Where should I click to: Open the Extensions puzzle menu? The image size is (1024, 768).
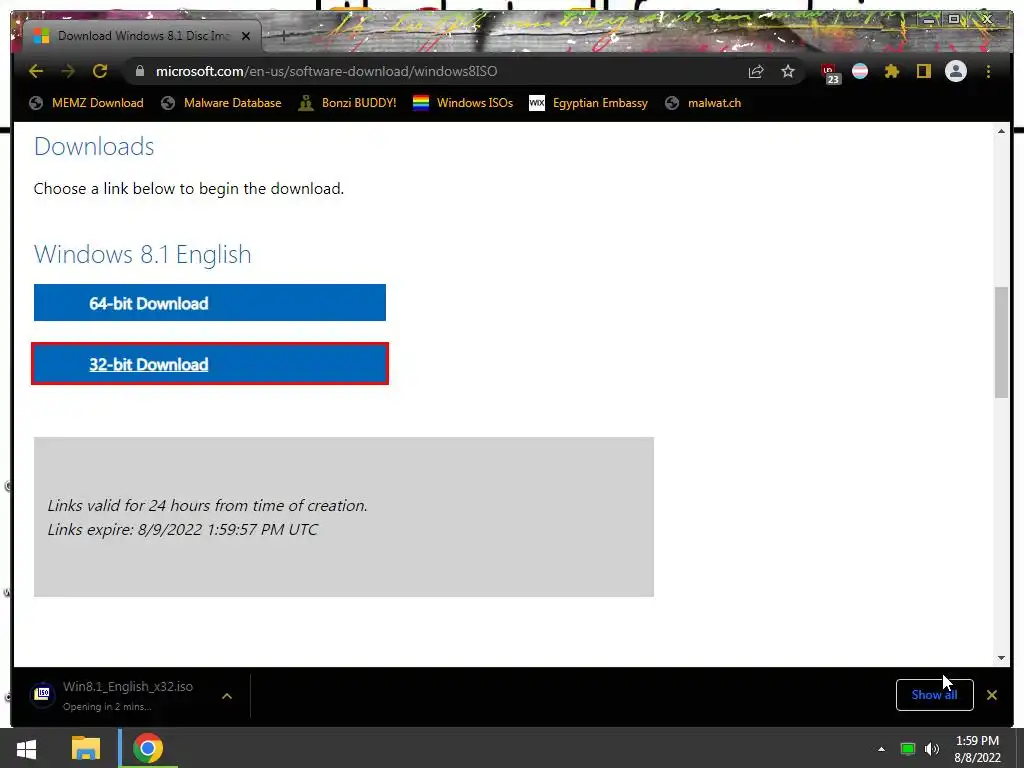891,71
